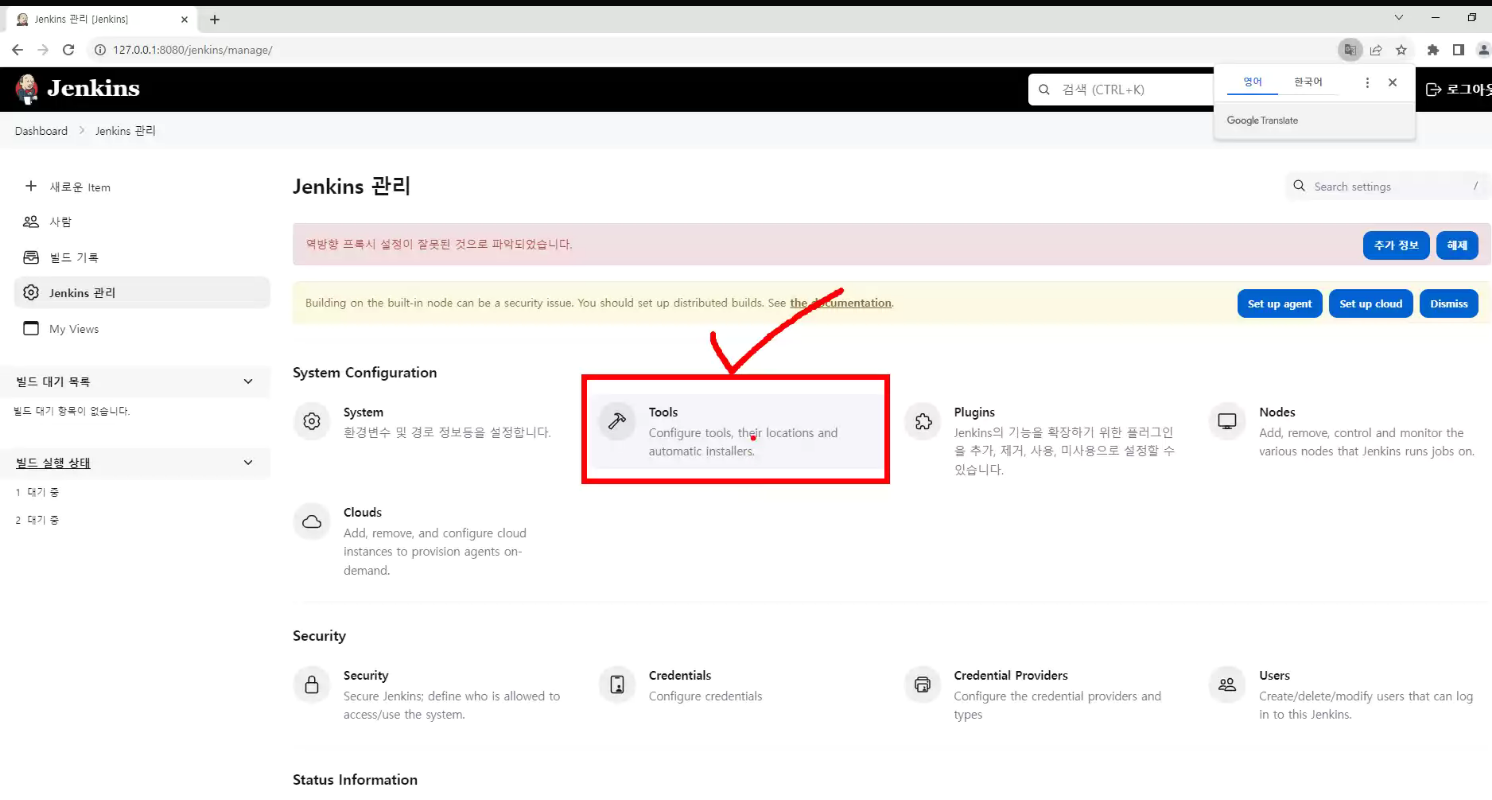The image size is (1492, 800).
Task: Click the 빌드 대기 항목이 없습니다. text
Action: 72,411
